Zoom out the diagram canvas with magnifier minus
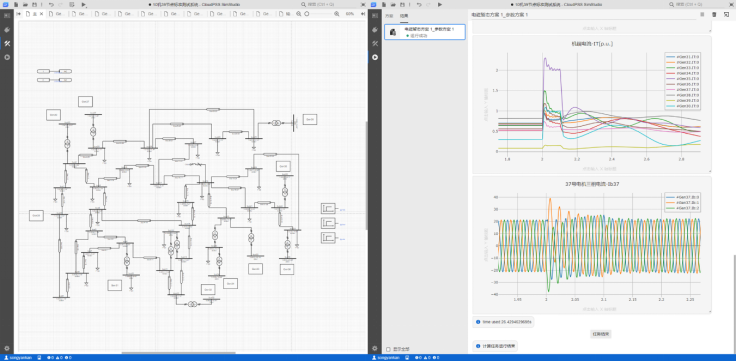 [x=299, y=14]
